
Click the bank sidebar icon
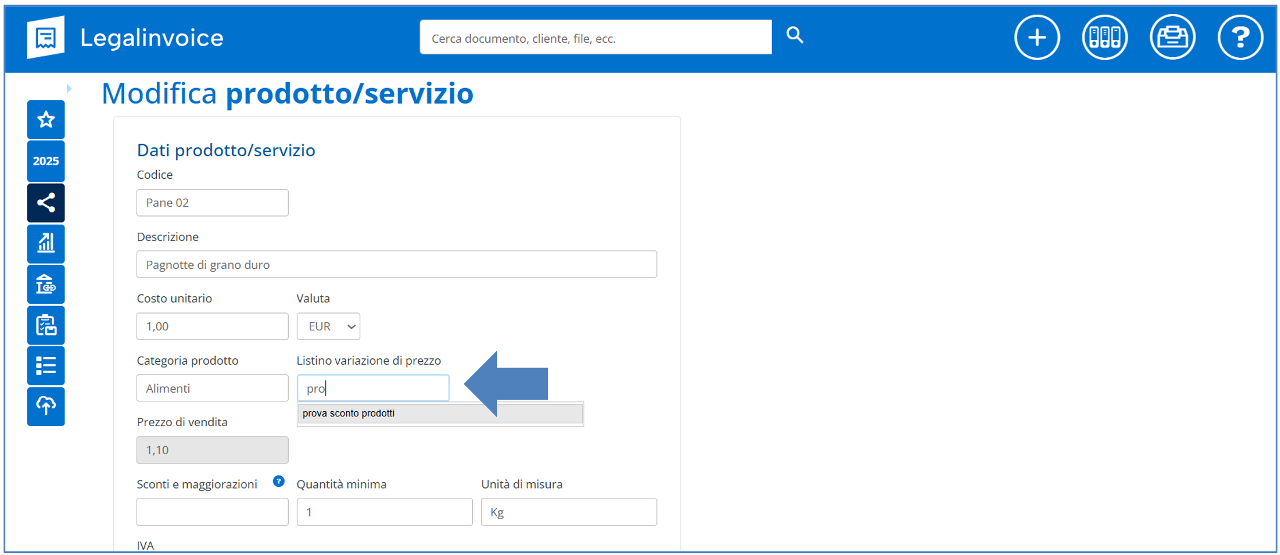point(46,284)
